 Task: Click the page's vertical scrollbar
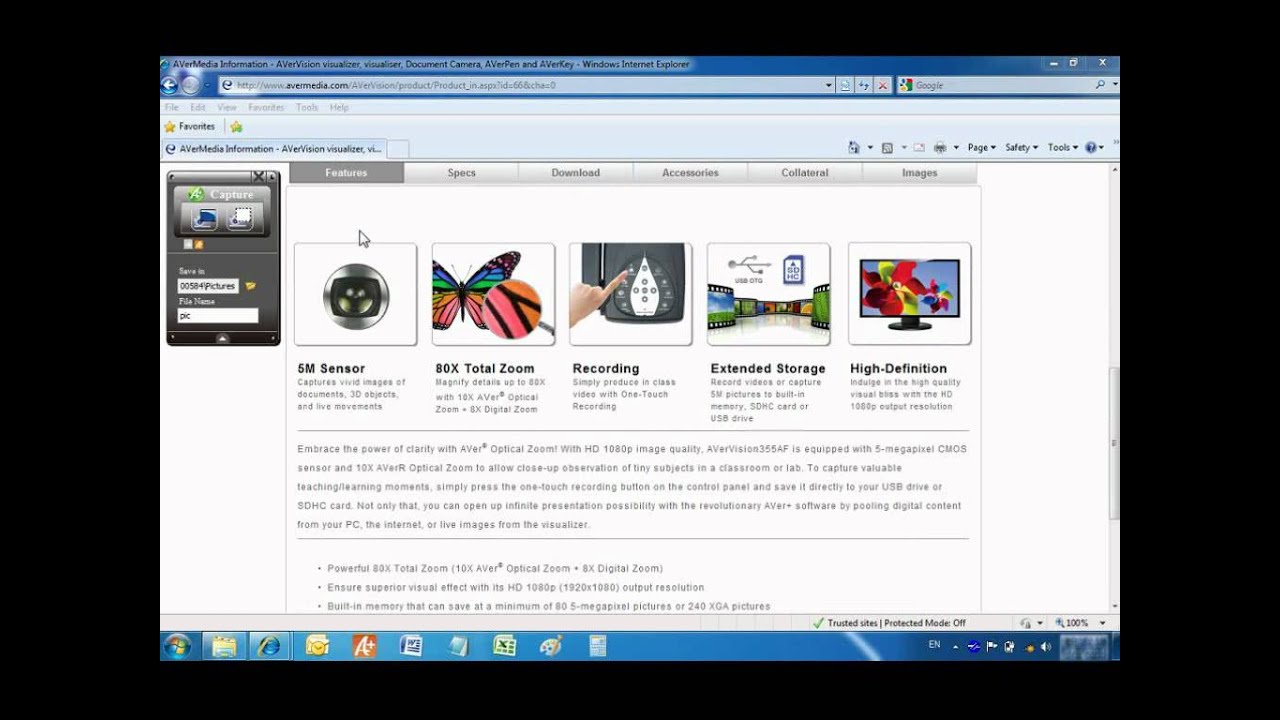1114,444
